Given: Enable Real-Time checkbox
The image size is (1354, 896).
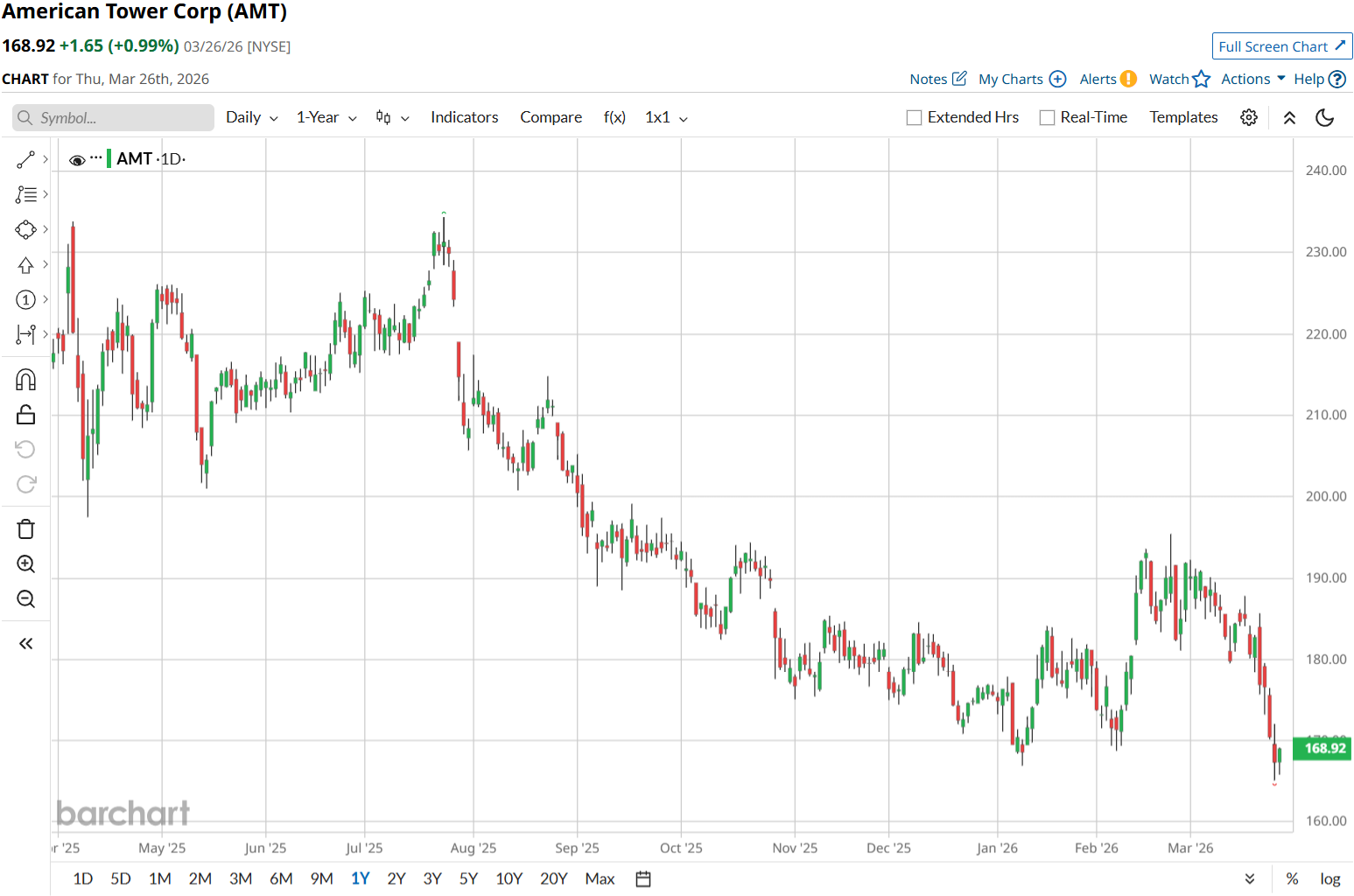Looking at the screenshot, I should pyautogui.click(x=1047, y=117).
